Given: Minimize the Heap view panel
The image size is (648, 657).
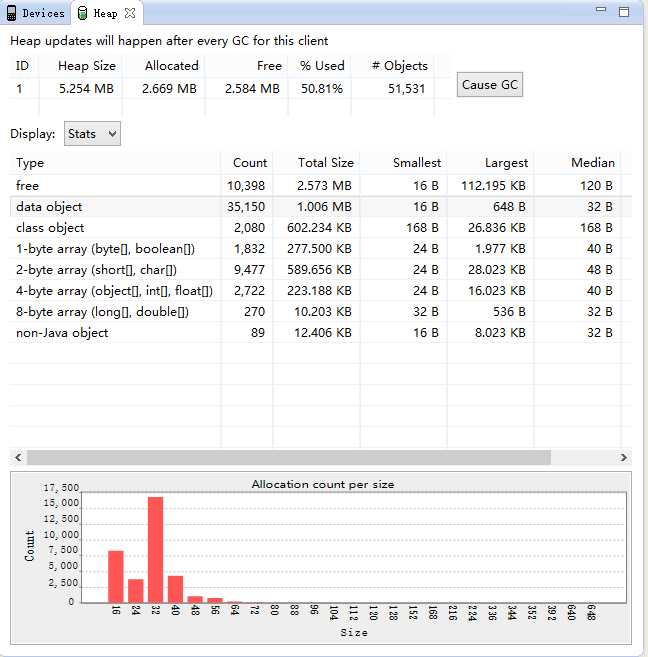Looking at the screenshot, I should [601, 9].
